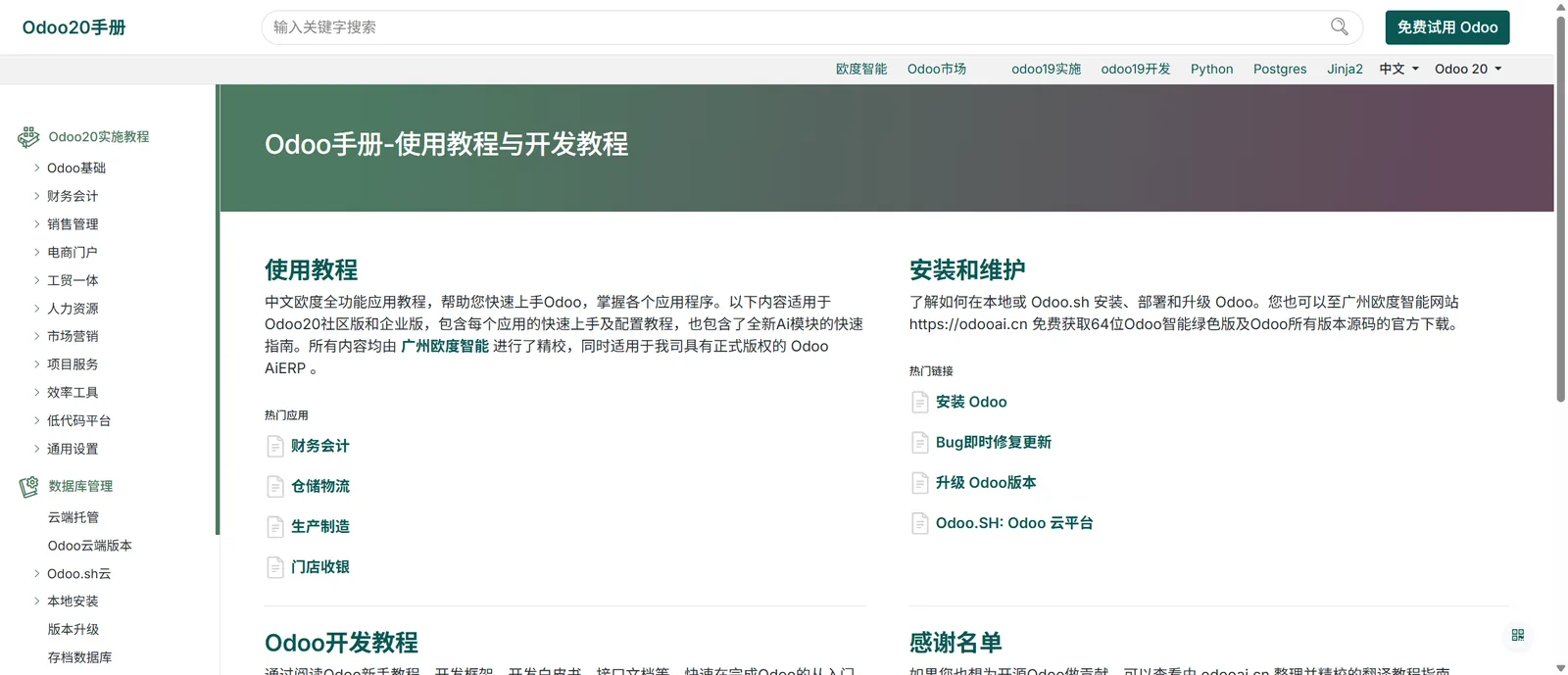1568x675 pixels.
Task: Open the Odoo 20 version dropdown
Action: coord(1468,69)
